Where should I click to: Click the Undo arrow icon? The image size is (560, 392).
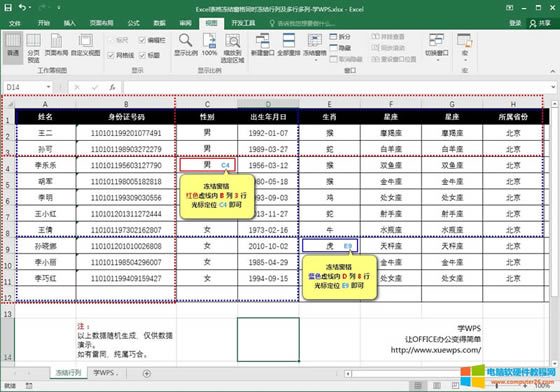pyautogui.click(x=23, y=7)
